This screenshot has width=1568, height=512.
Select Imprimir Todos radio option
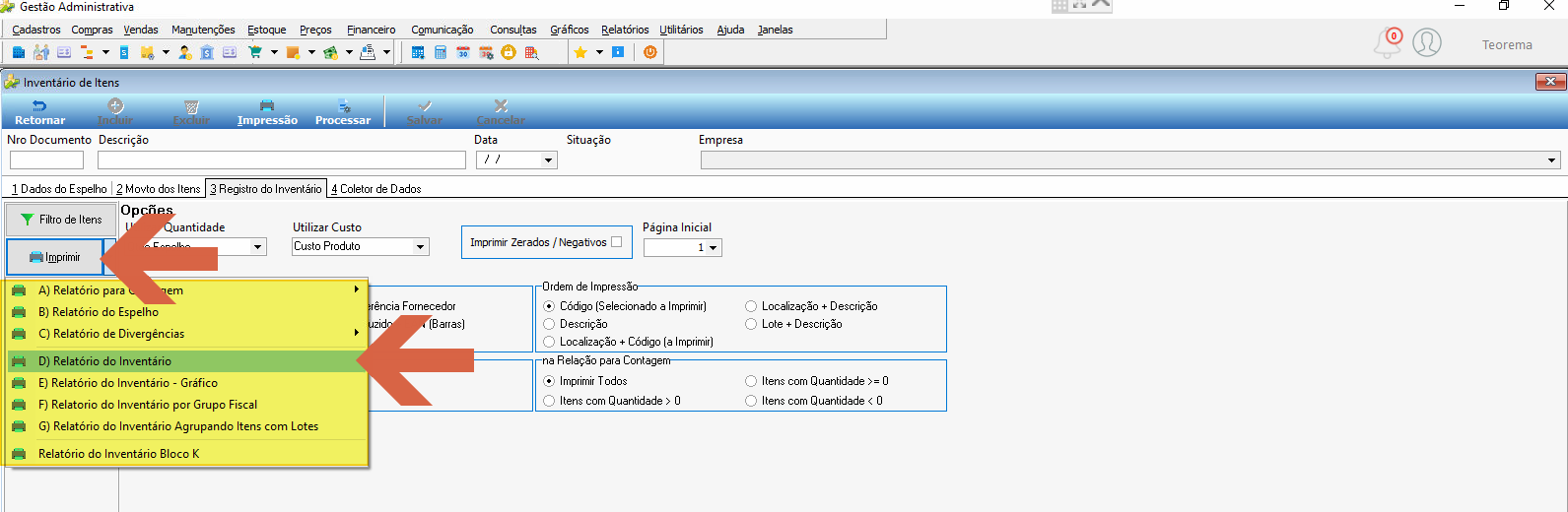click(x=549, y=381)
